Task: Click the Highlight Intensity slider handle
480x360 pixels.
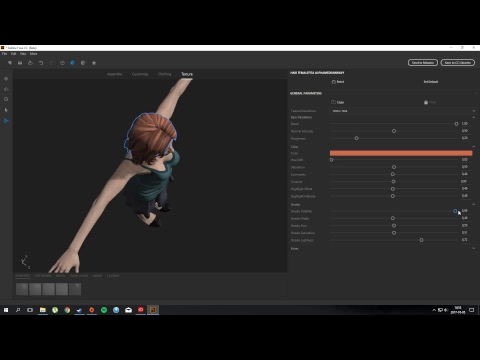Action: pos(393,196)
